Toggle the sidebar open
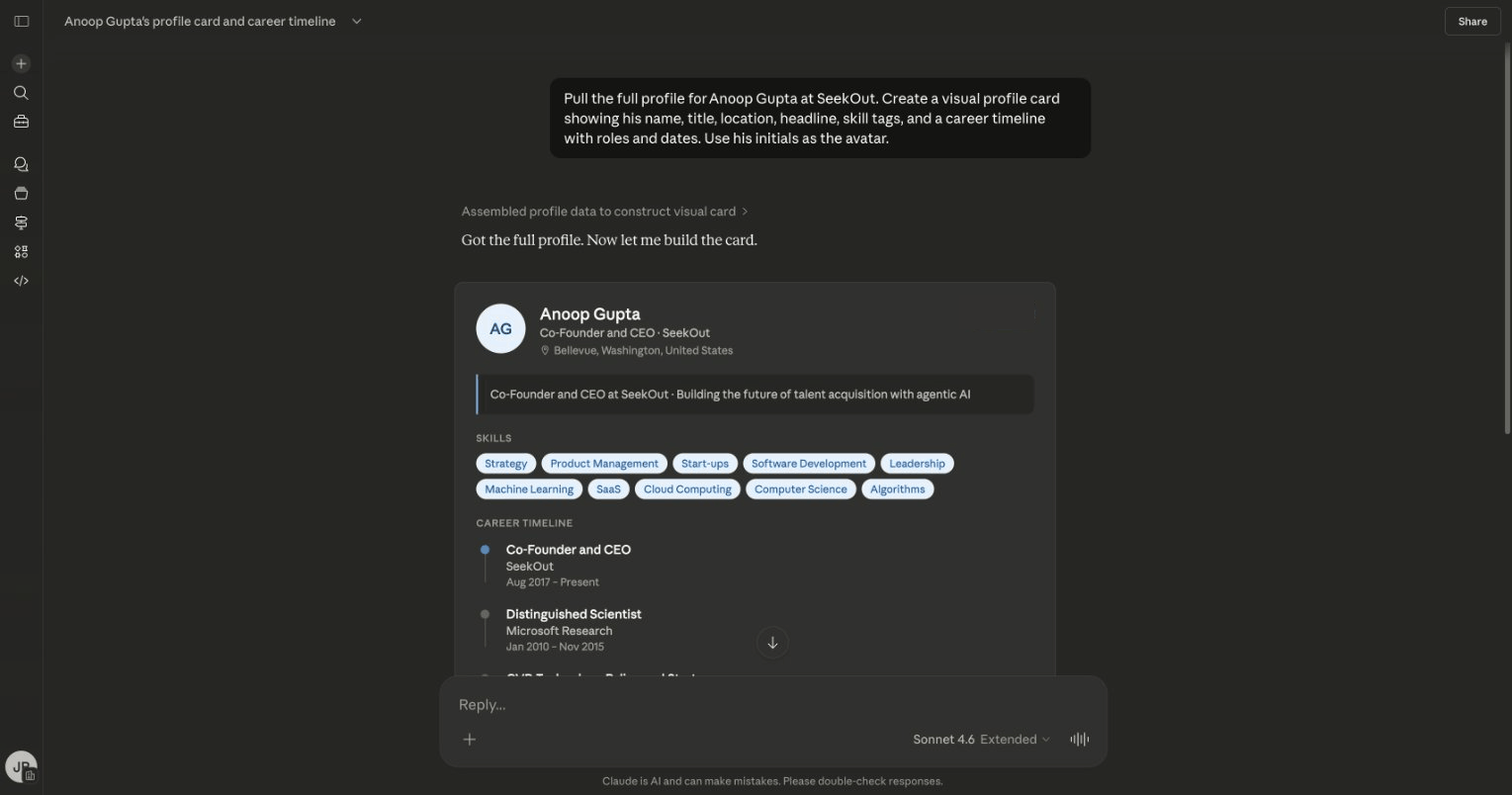Viewport: 1512px width, 795px height. [x=21, y=21]
